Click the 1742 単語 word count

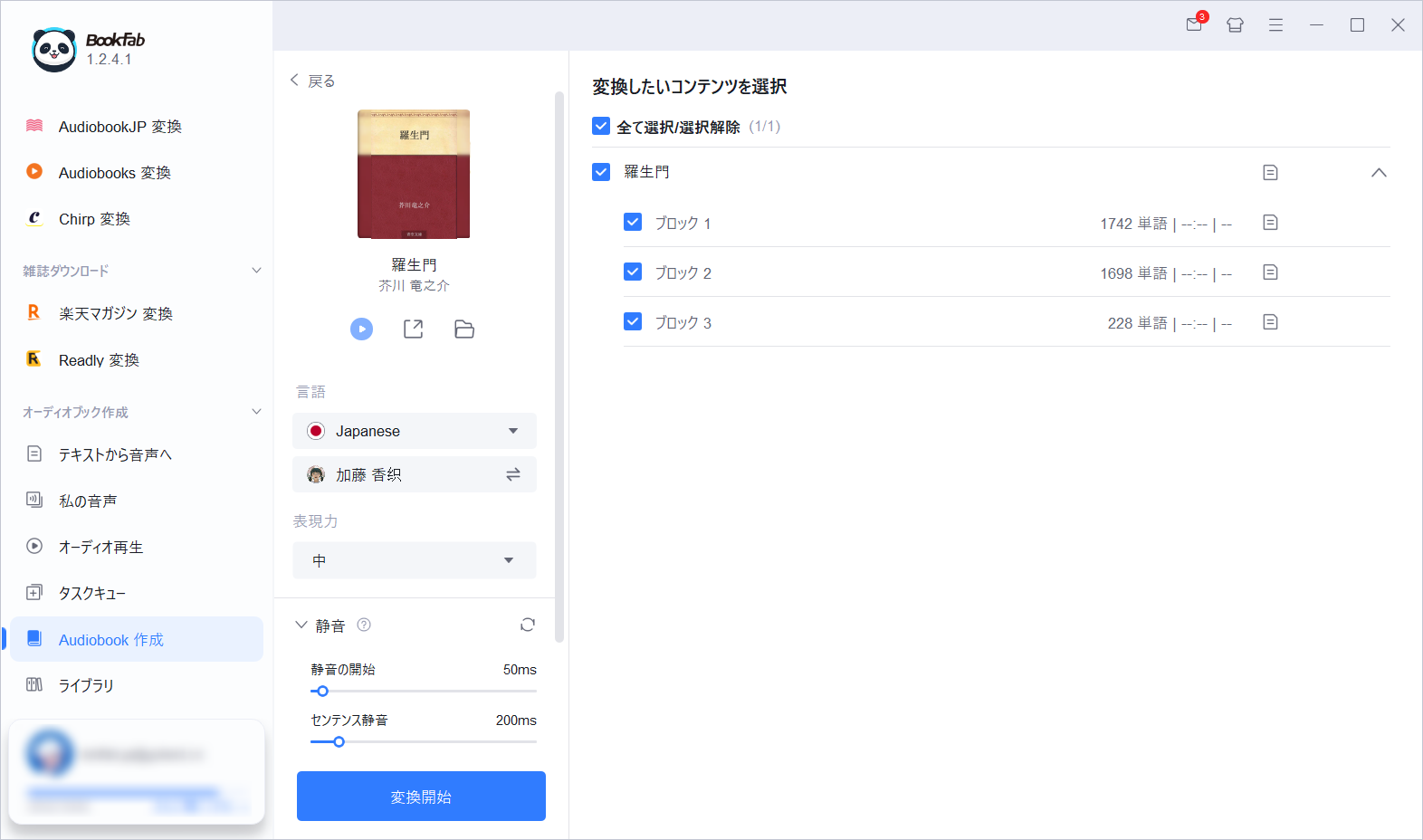pos(1133,224)
